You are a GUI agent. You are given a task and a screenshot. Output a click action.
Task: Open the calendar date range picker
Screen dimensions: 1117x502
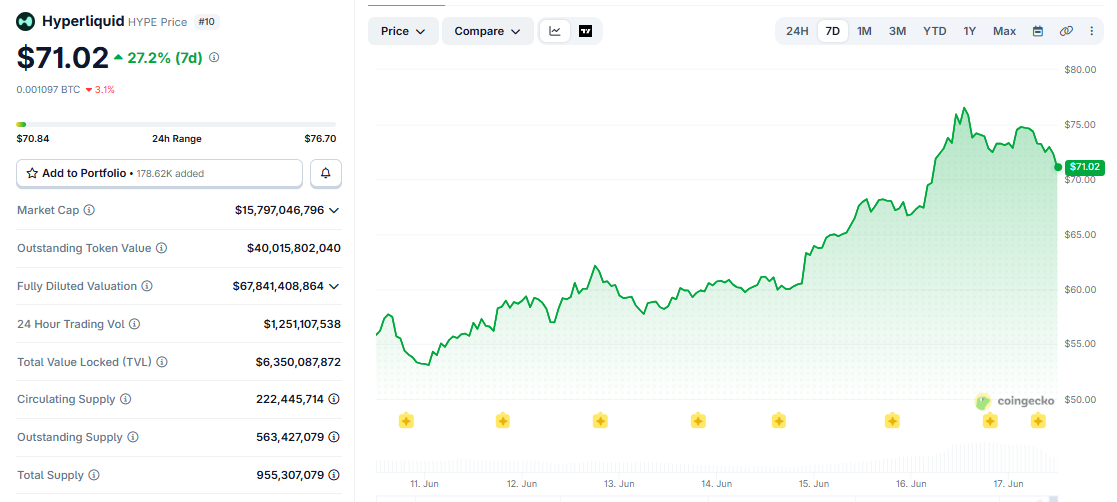tap(1038, 31)
